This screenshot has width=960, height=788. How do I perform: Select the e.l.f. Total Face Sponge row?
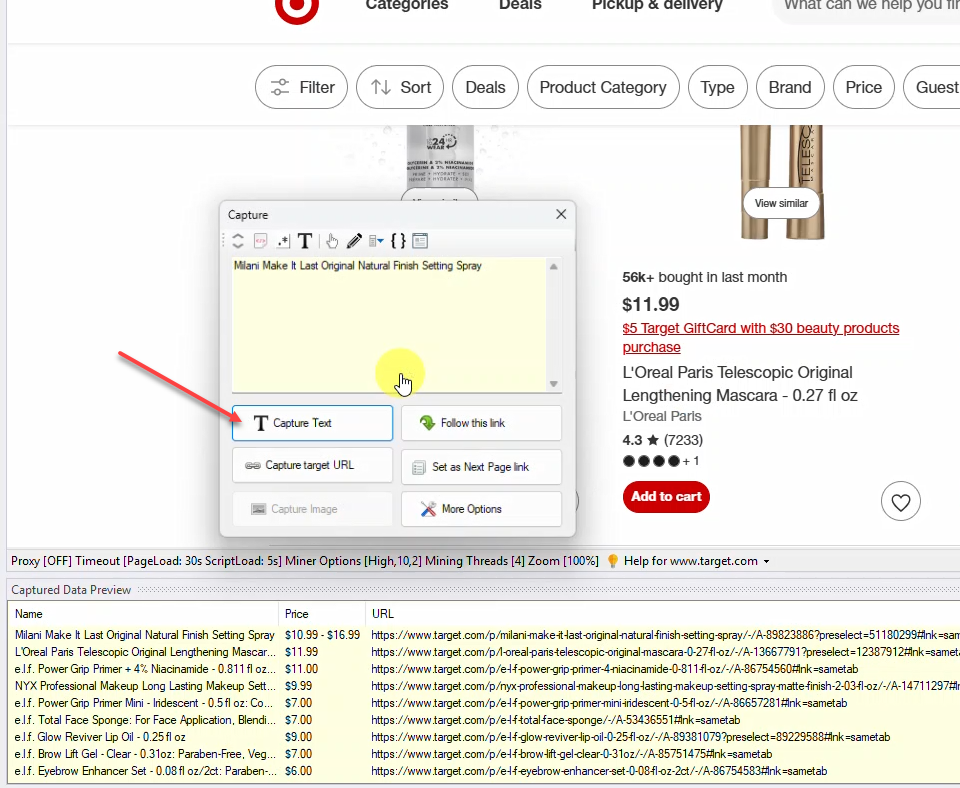[484, 720]
